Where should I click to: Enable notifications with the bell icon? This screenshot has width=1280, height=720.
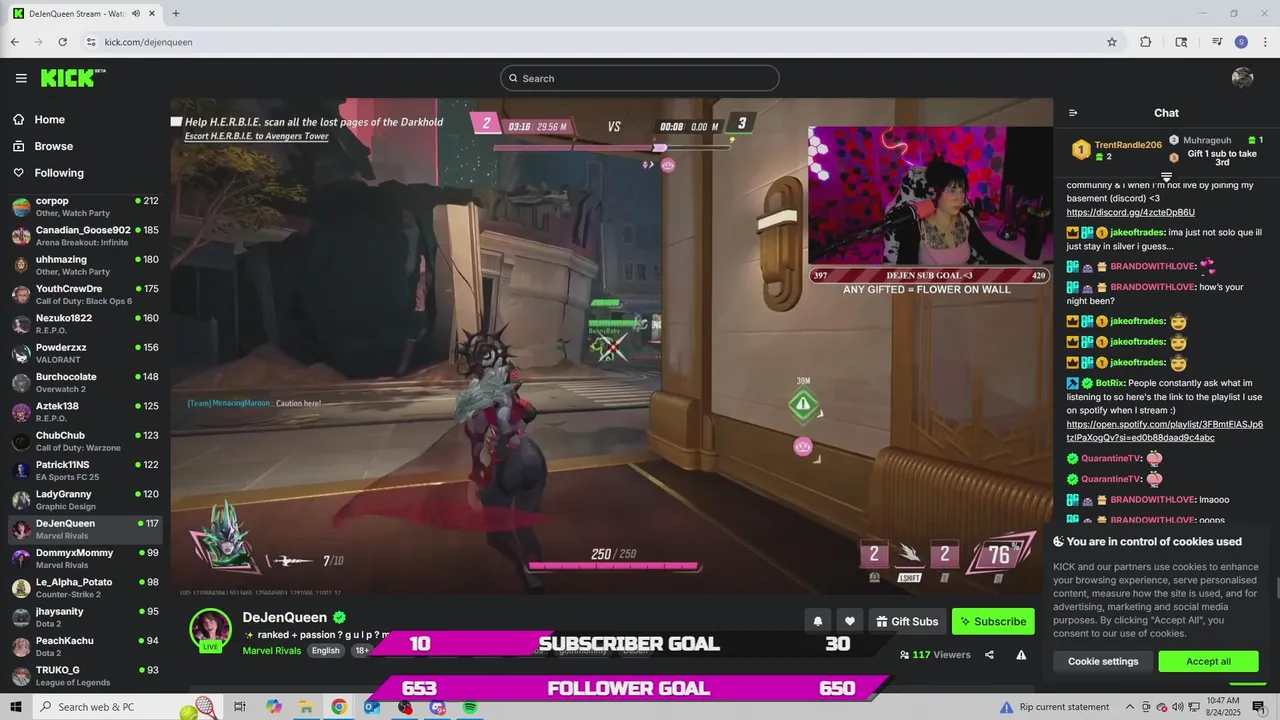click(x=817, y=621)
